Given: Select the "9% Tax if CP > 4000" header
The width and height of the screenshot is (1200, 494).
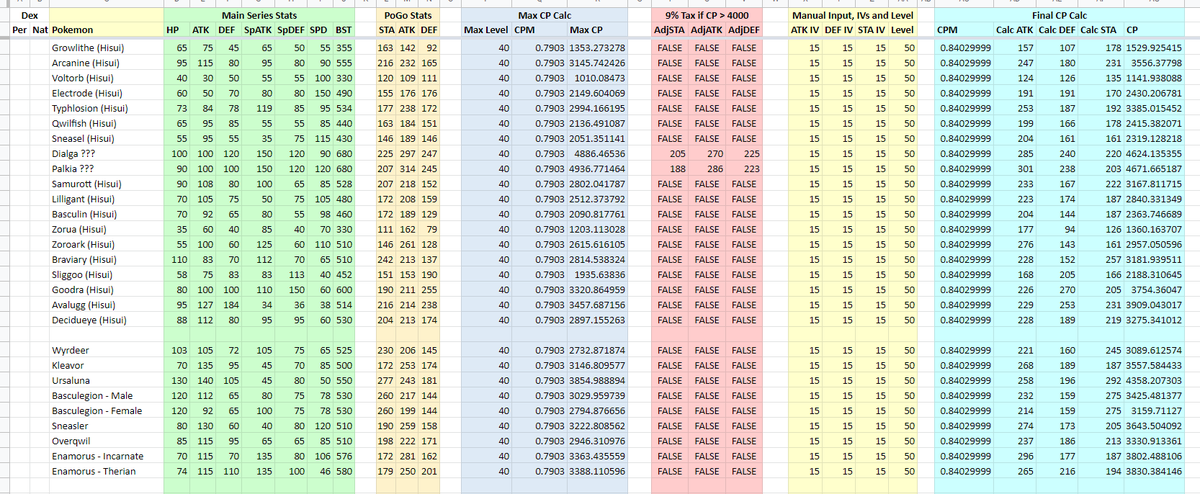Looking at the screenshot, I should (706, 17).
